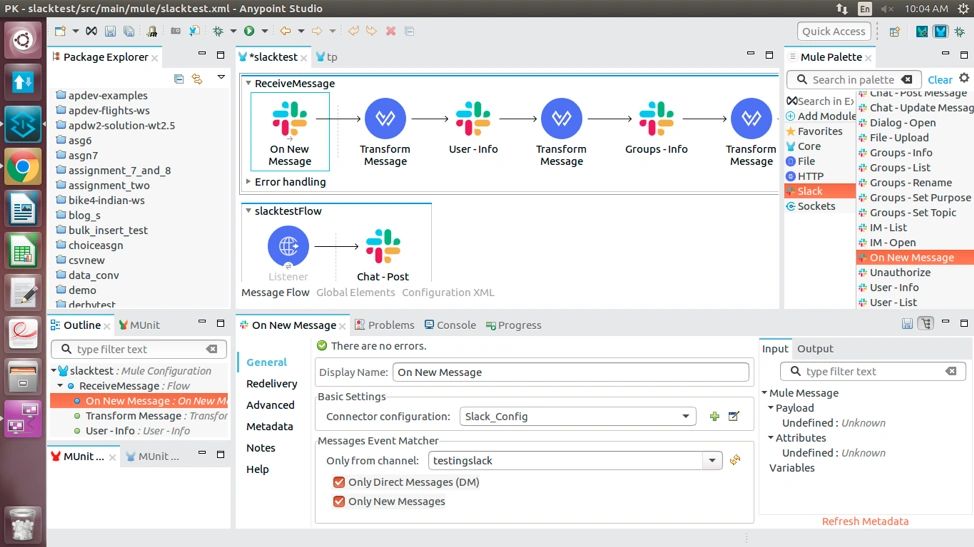Collapse Payload metadata node

771,408
